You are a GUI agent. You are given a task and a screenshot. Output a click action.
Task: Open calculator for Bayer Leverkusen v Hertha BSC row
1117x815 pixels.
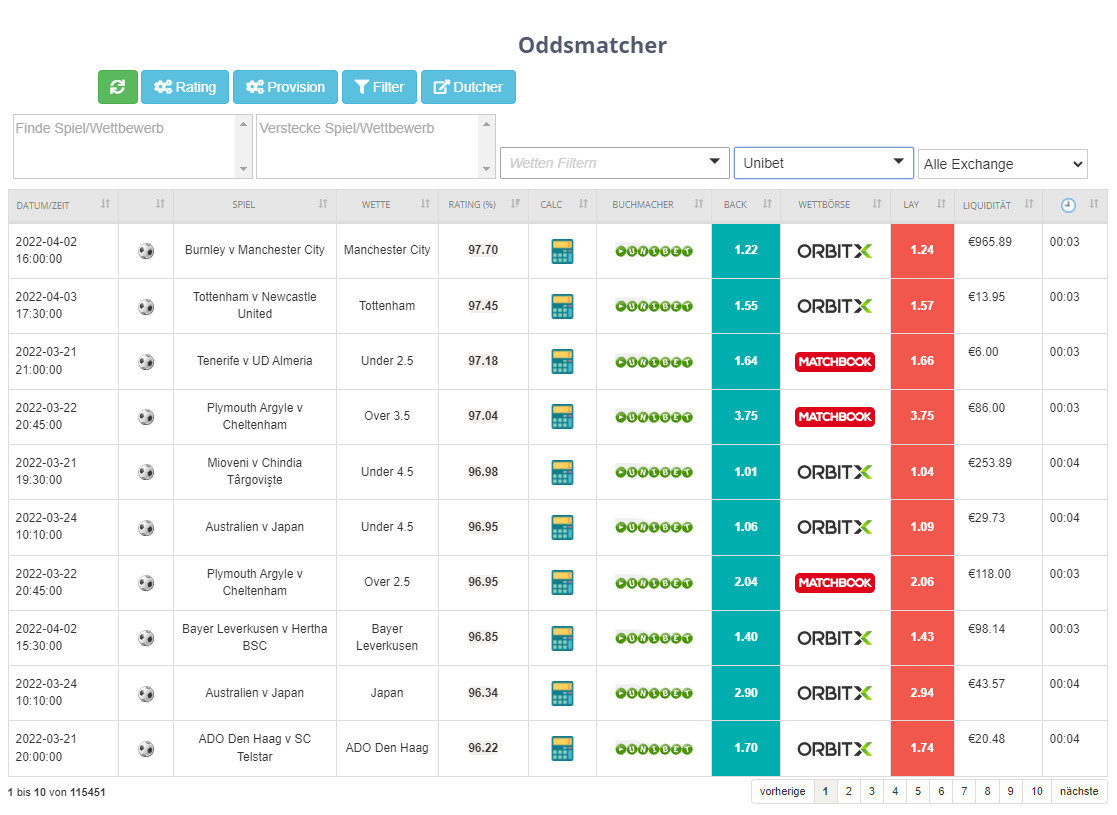pos(562,638)
